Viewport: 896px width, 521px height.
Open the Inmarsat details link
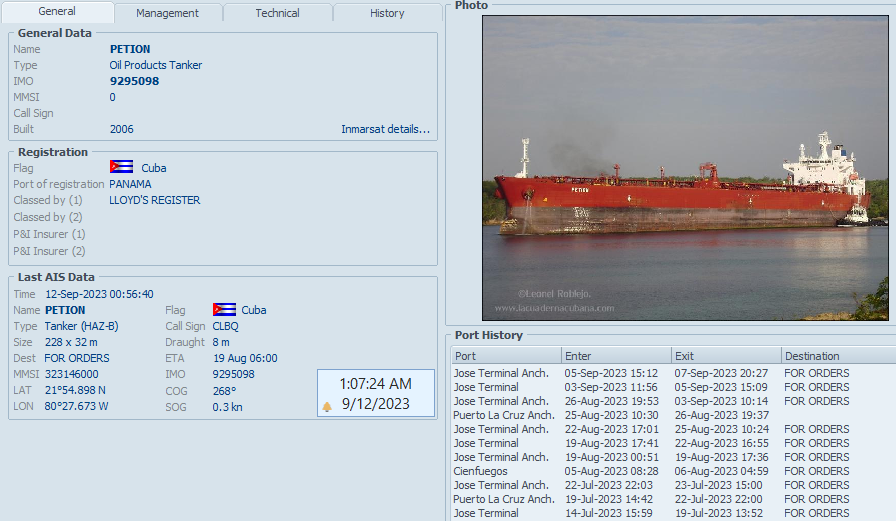coord(385,129)
